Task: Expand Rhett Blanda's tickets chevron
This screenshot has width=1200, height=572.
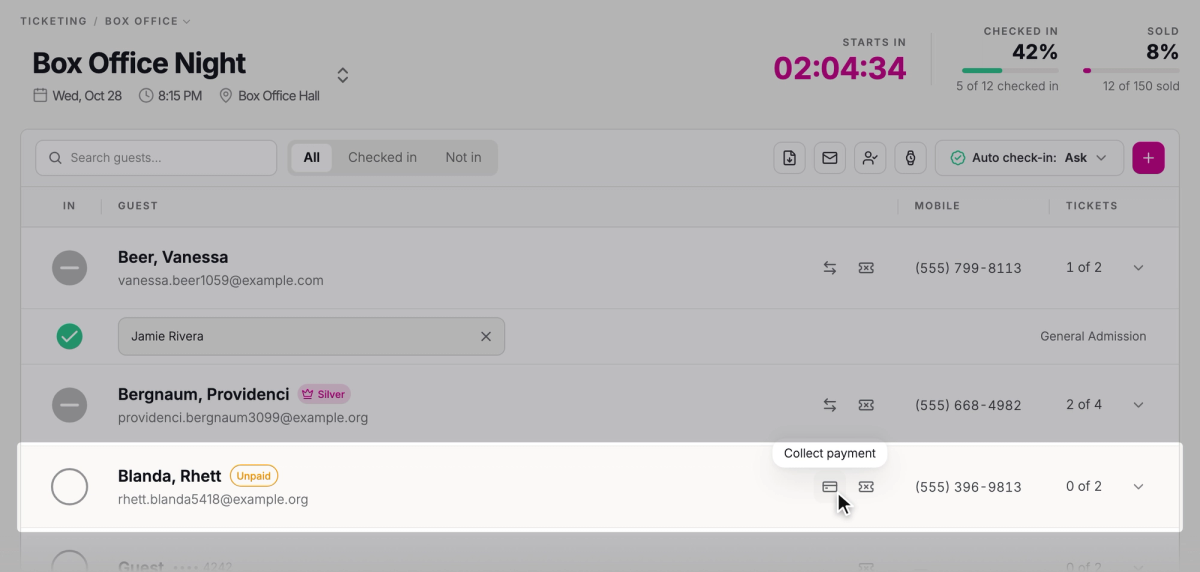Action: [x=1138, y=487]
